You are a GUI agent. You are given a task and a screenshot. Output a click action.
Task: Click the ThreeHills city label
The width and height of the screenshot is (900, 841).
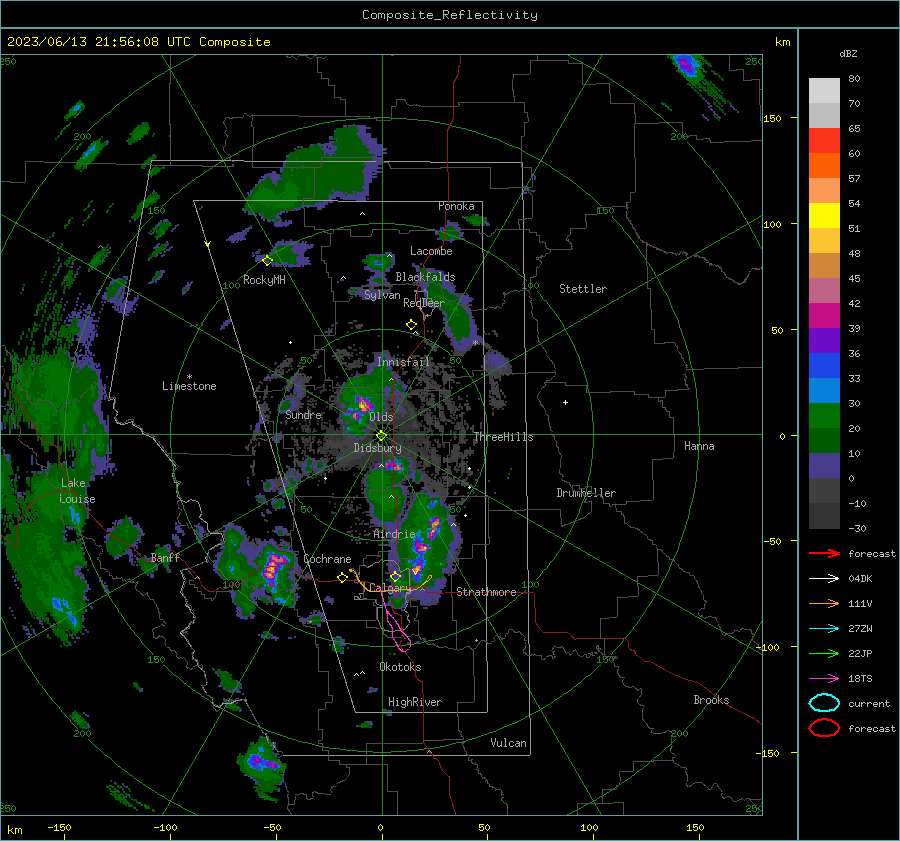[503, 437]
